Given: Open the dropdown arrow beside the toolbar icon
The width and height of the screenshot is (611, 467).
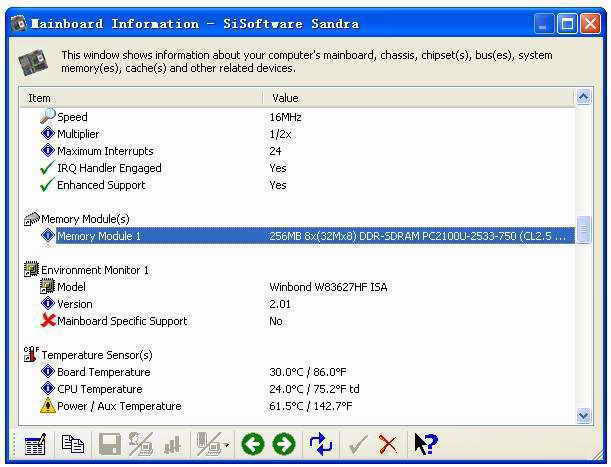Looking at the screenshot, I should 227,445.
